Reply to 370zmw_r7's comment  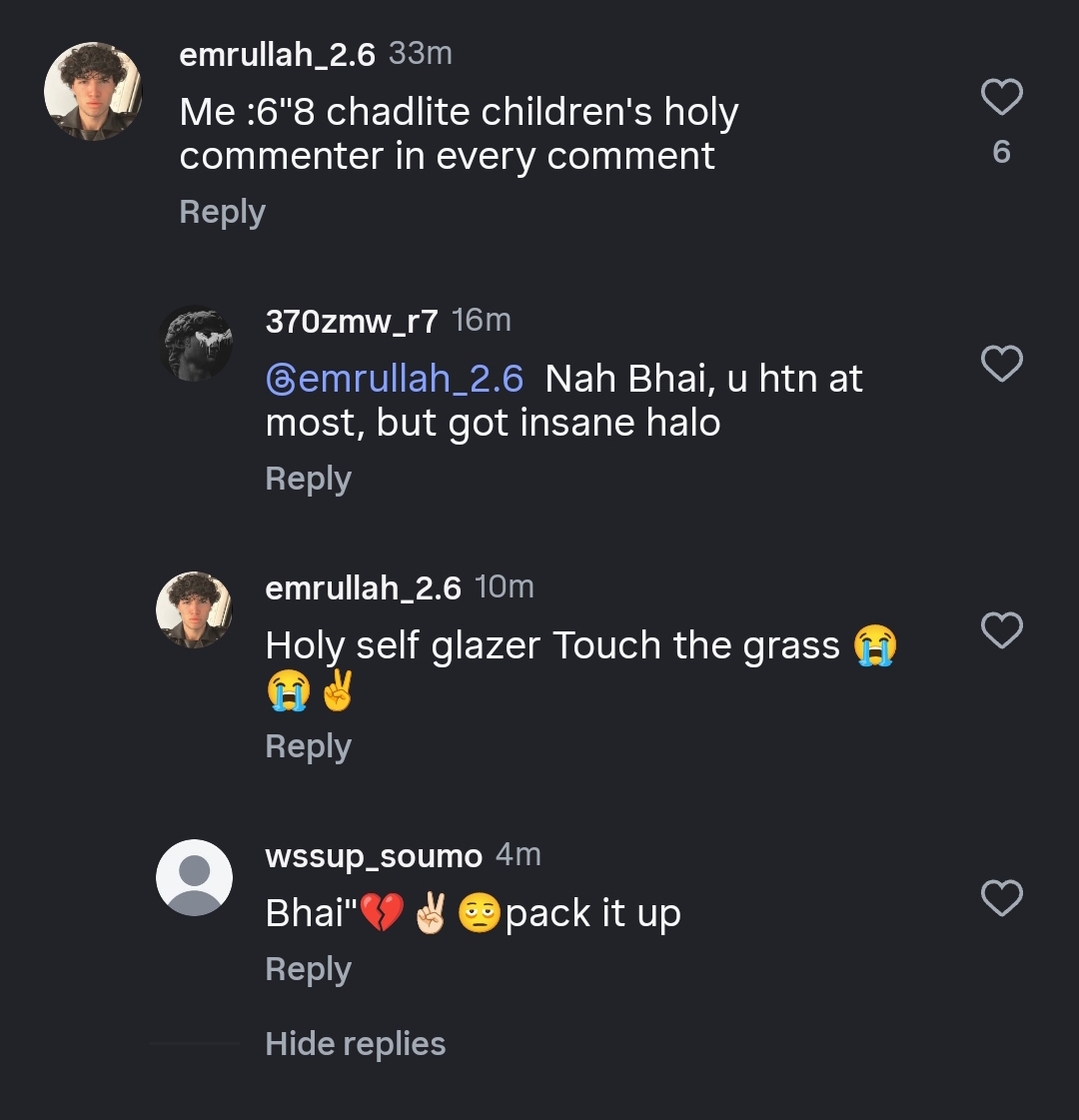pos(308,479)
